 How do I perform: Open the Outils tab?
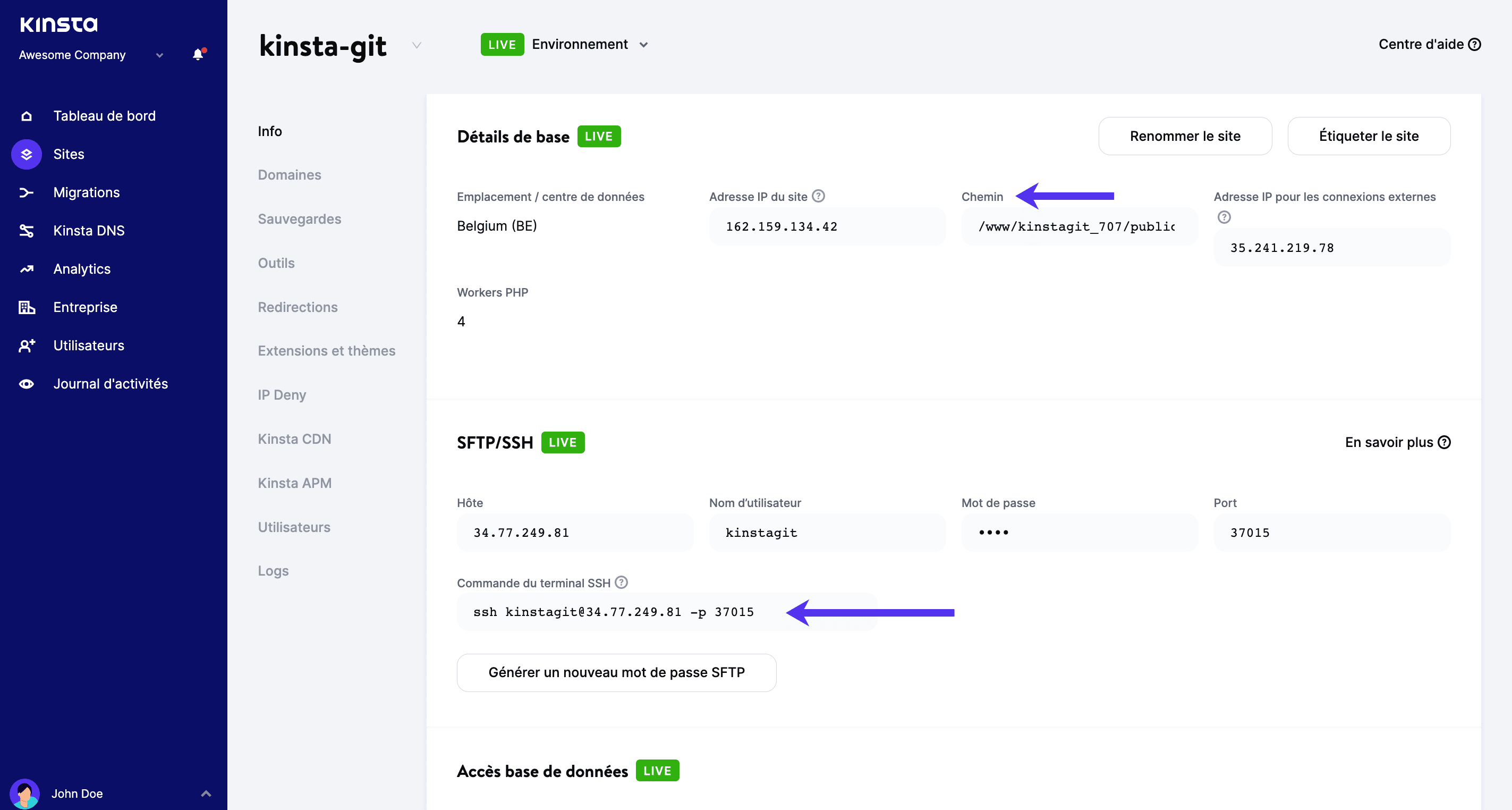pyautogui.click(x=276, y=263)
